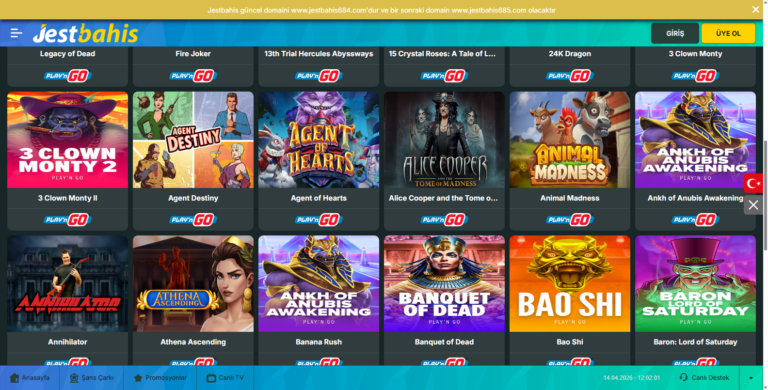Click Play'n GO logo under Fire Joker
The width and height of the screenshot is (768, 390).
193,76
